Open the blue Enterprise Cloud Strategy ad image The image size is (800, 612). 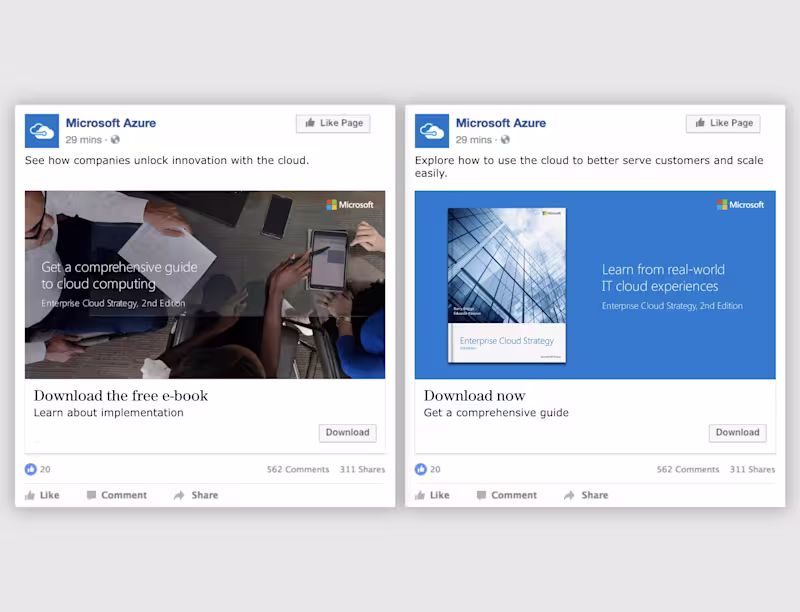(x=595, y=285)
